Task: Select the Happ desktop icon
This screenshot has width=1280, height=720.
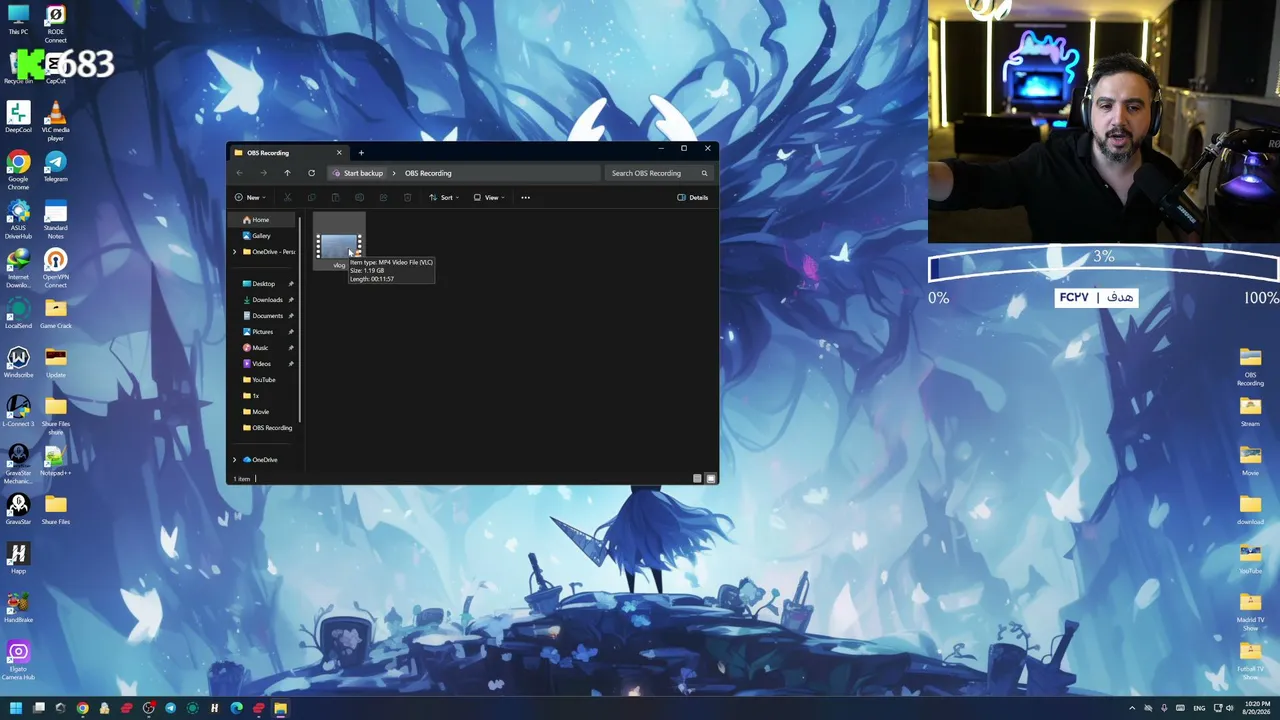Action: pyautogui.click(x=18, y=559)
